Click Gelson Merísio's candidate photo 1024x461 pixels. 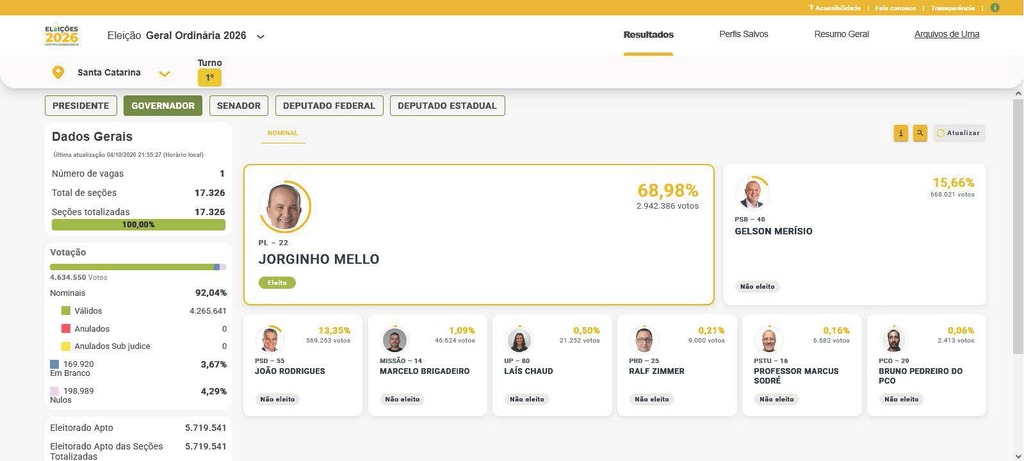coord(752,194)
